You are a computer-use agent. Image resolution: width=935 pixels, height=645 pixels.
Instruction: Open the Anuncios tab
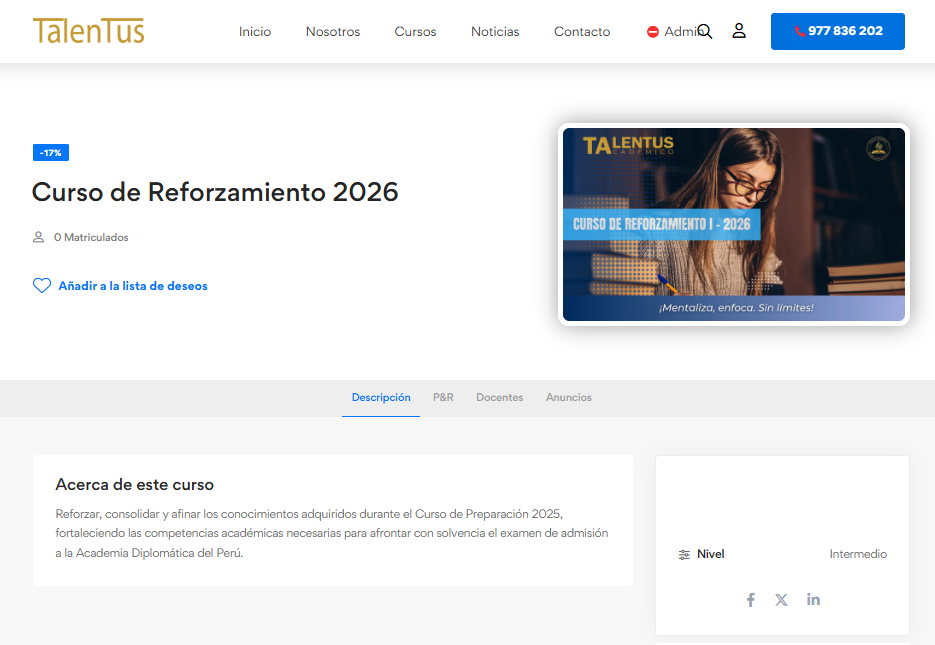[568, 398]
